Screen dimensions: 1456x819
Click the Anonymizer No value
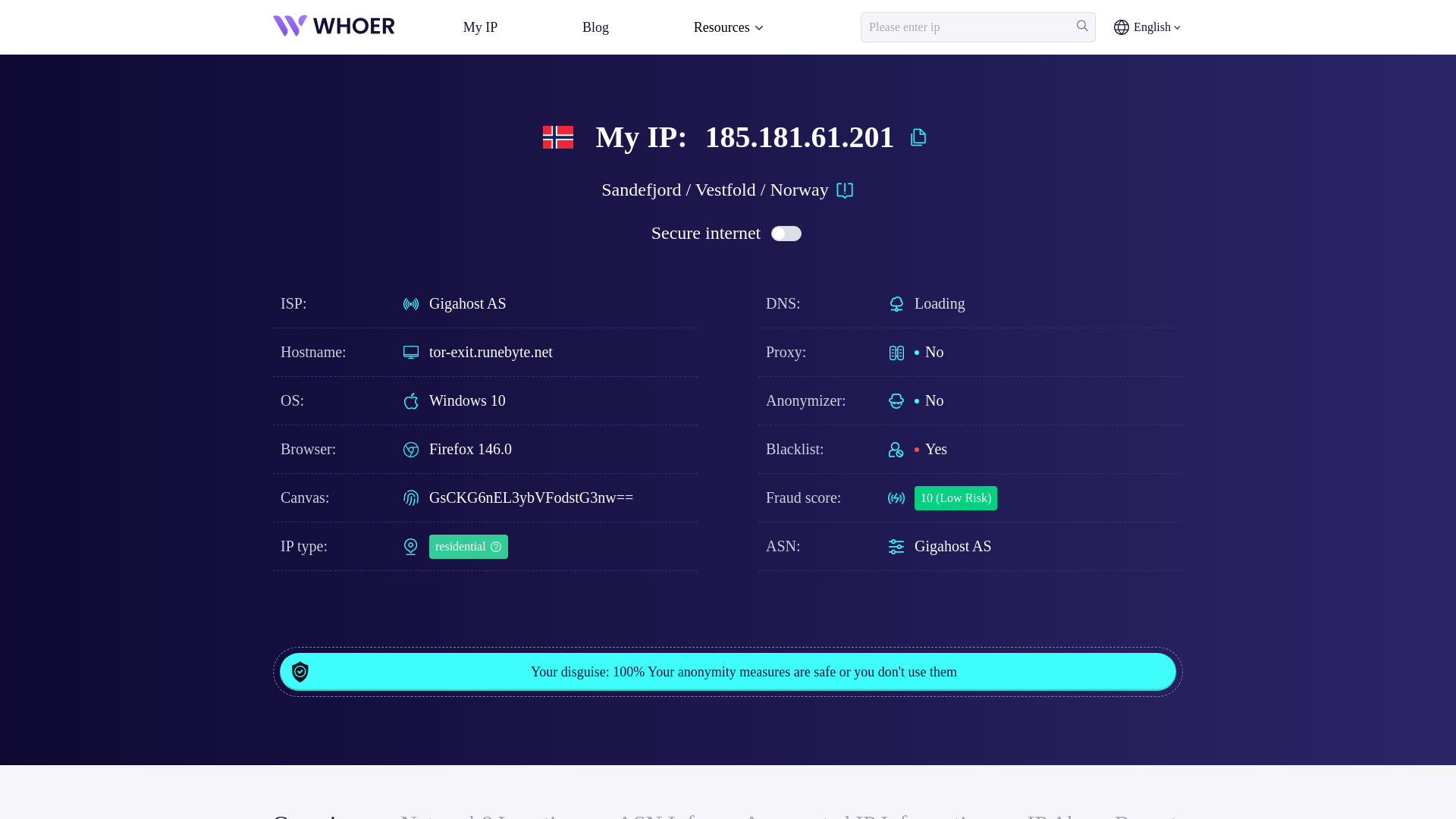tap(934, 400)
